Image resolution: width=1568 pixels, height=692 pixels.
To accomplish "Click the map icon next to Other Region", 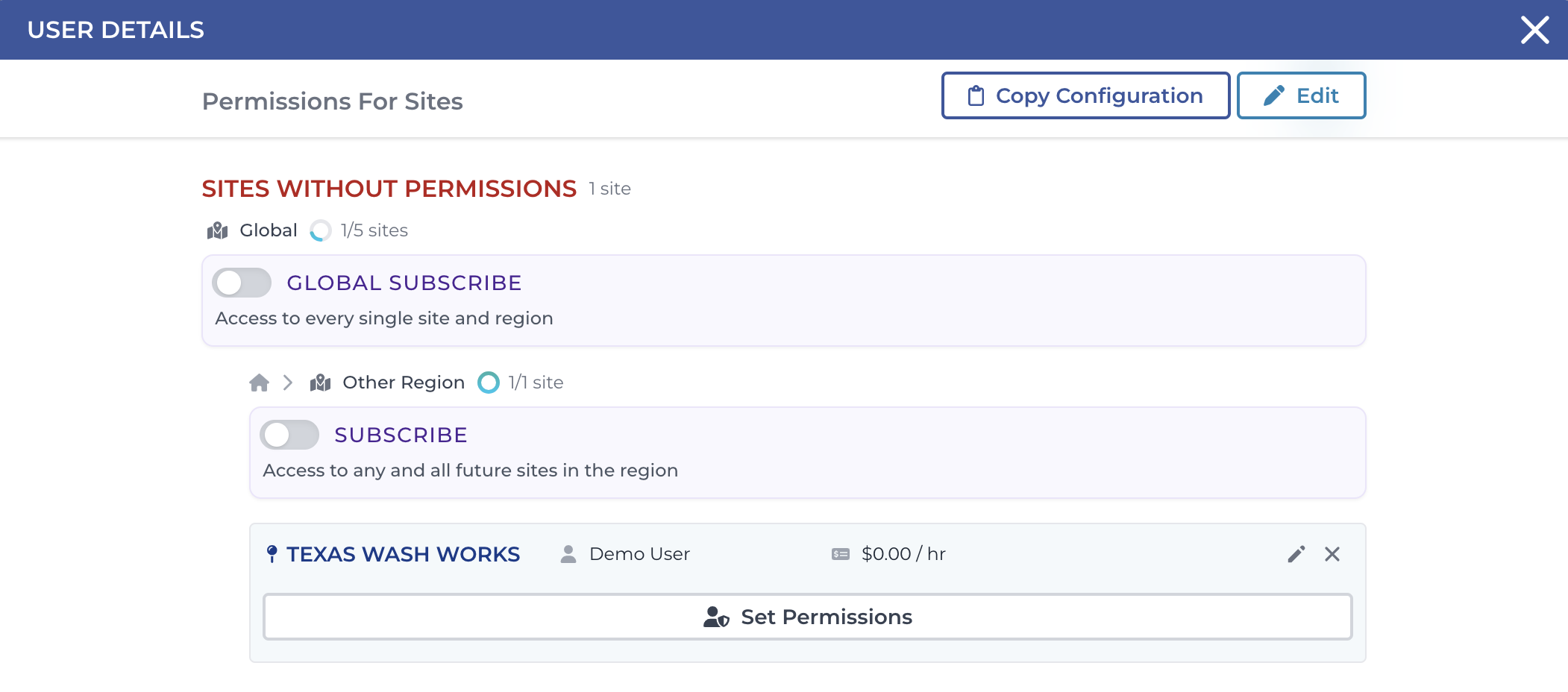I will click(x=321, y=382).
